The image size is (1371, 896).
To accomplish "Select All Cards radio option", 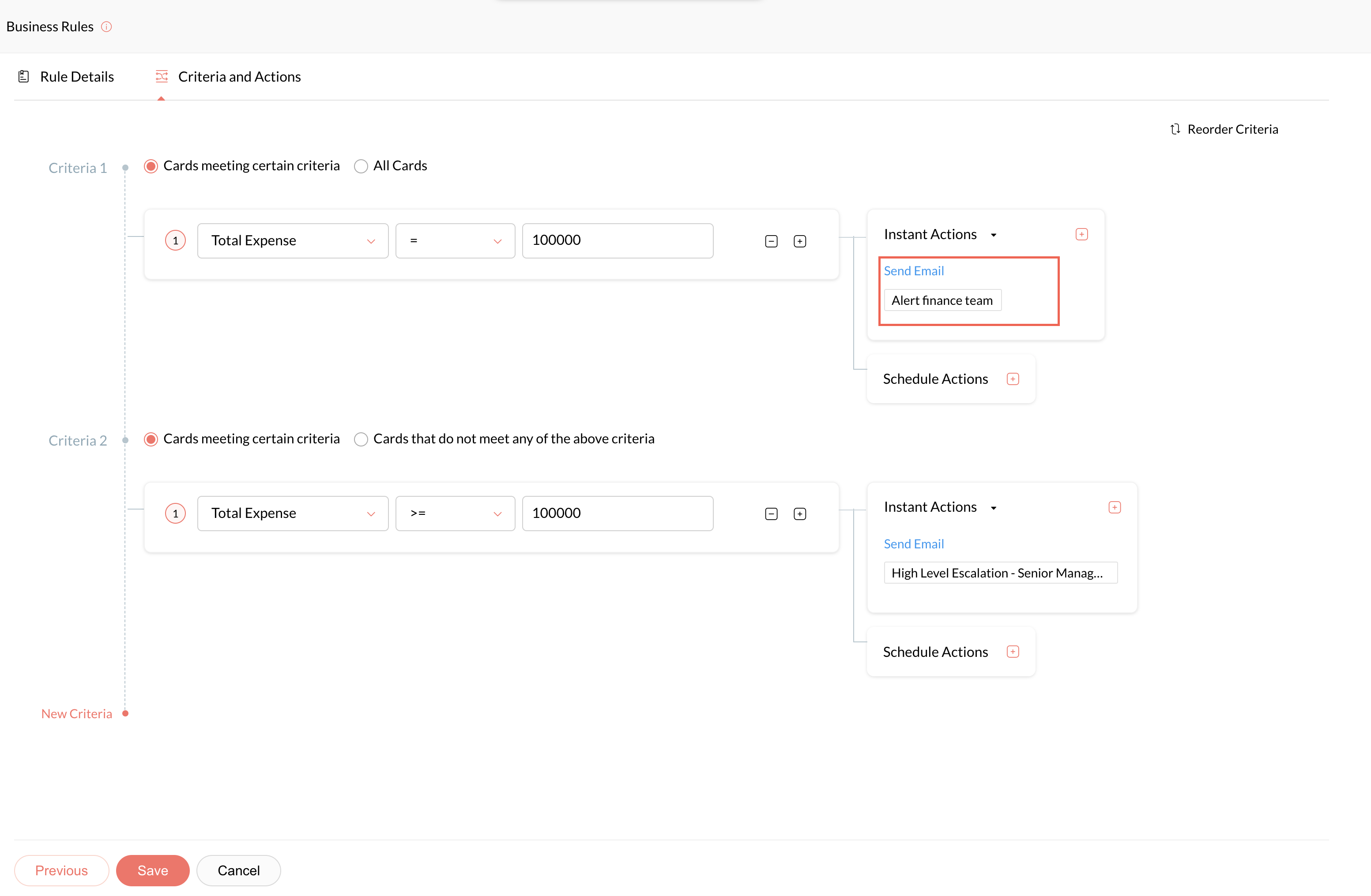I will point(361,166).
